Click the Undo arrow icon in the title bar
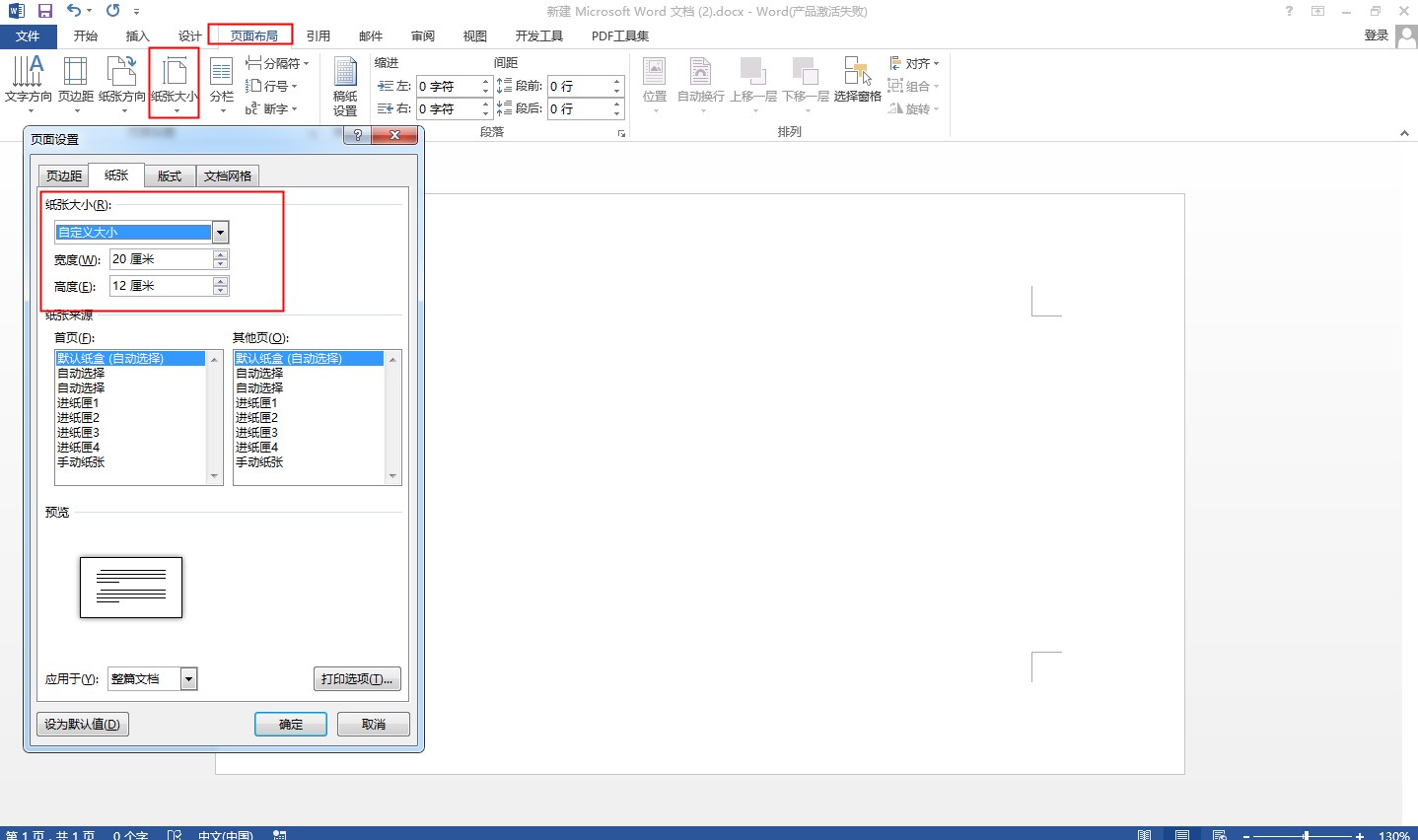This screenshot has width=1418, height=840. tap(74, 11)
